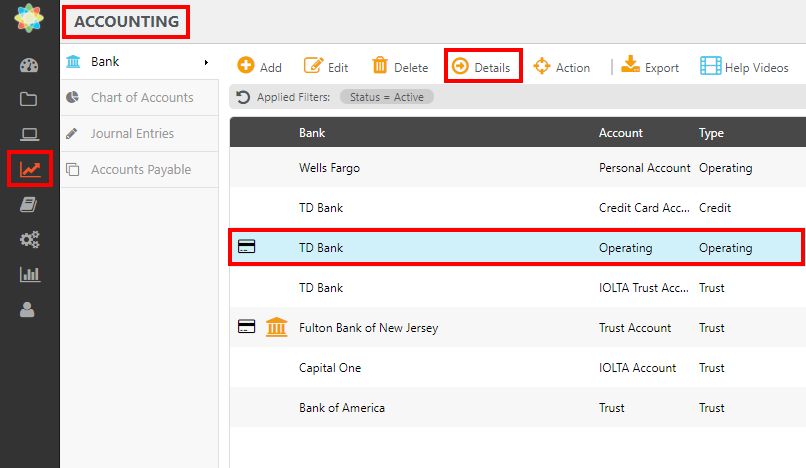Open the dashboard gauge icon in sidebar
This screenshot has height=468, width=806.
pyautogui.click(x=29, y=65)
